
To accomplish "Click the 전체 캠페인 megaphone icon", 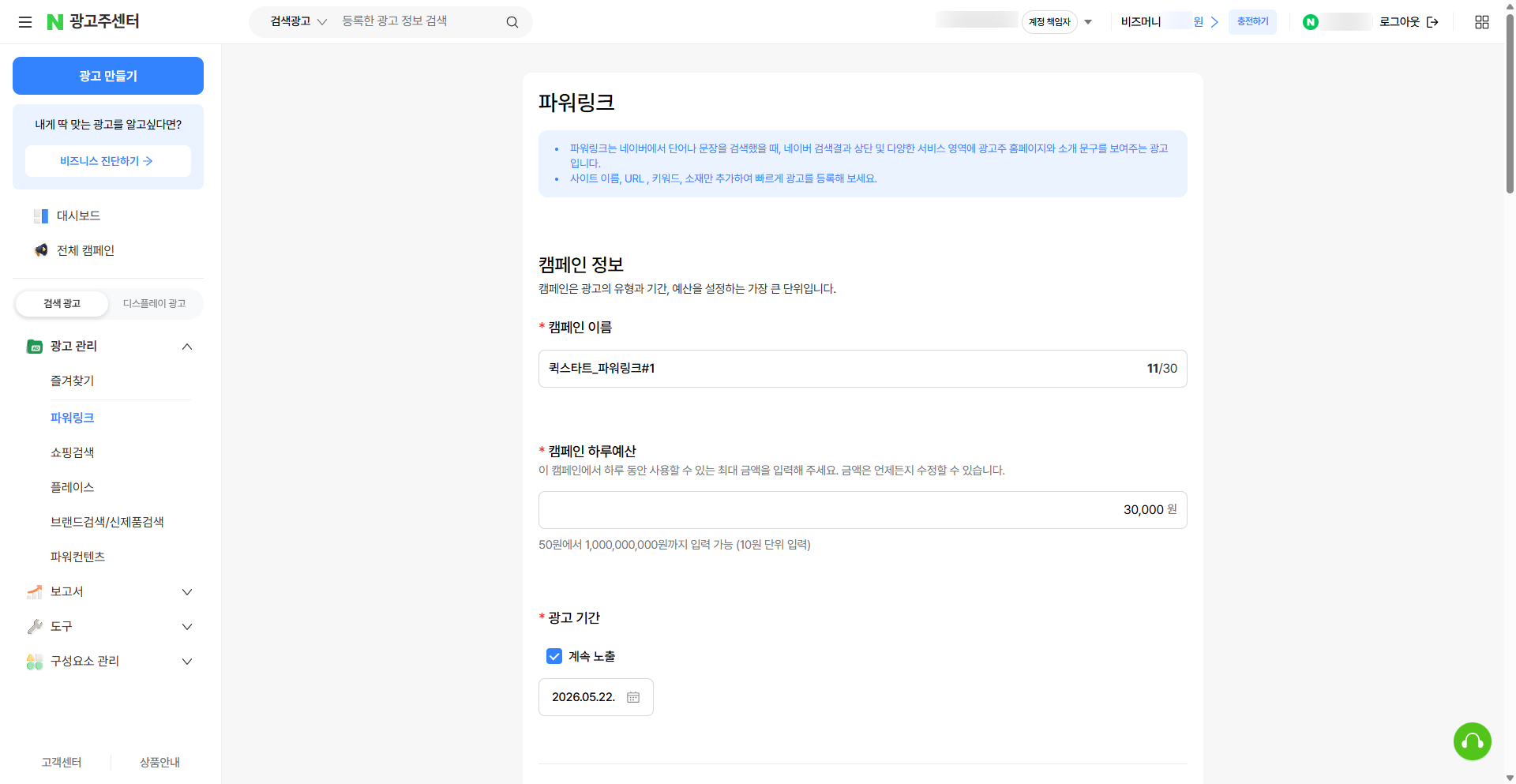I will coord(41,250).
